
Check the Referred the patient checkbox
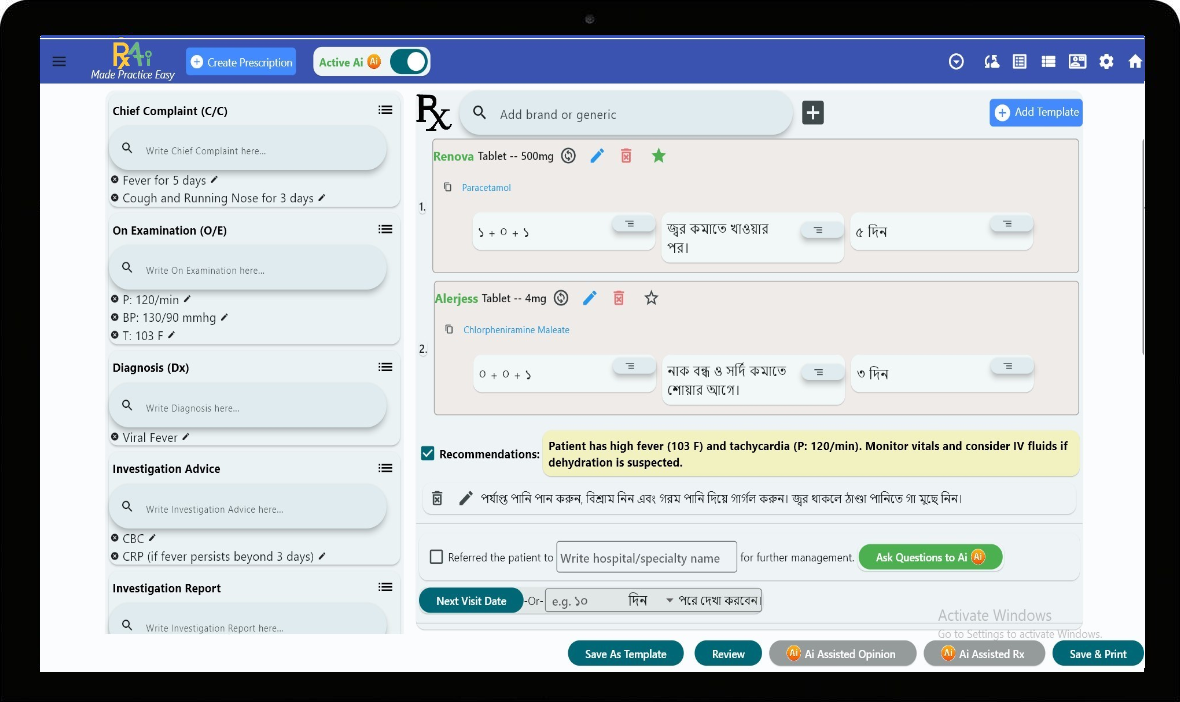click(436, 557)
